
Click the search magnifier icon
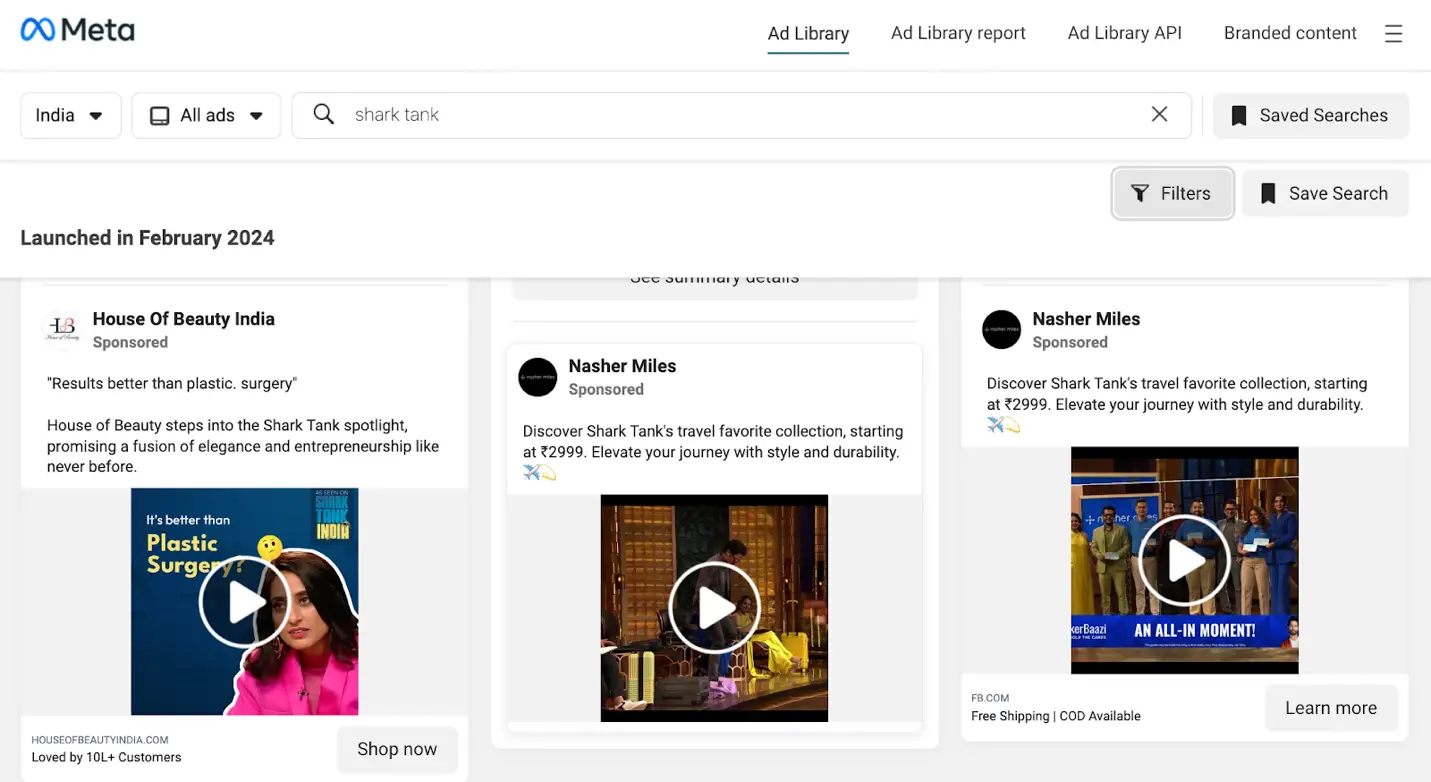click(x=323, y=114)
